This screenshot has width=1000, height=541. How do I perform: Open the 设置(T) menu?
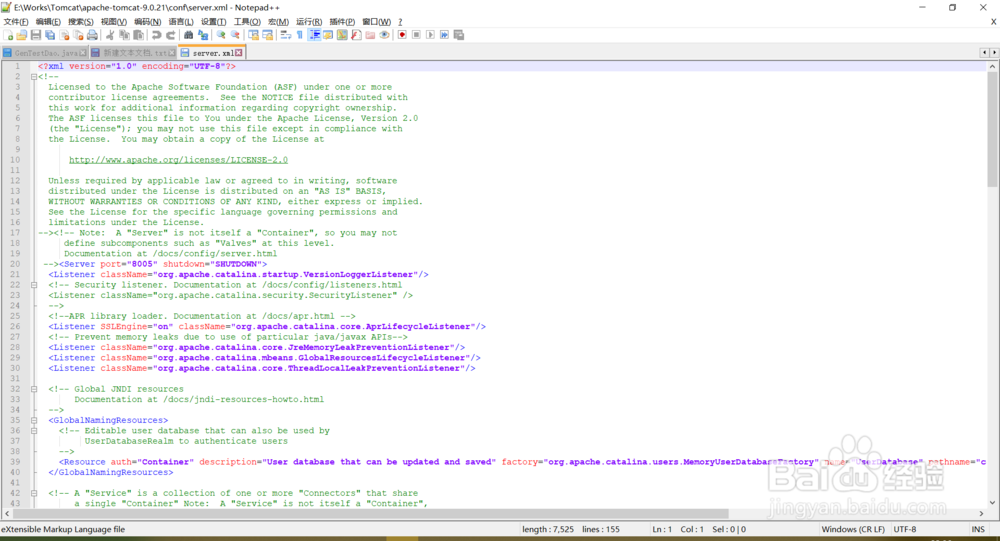(x=214, y=22)
